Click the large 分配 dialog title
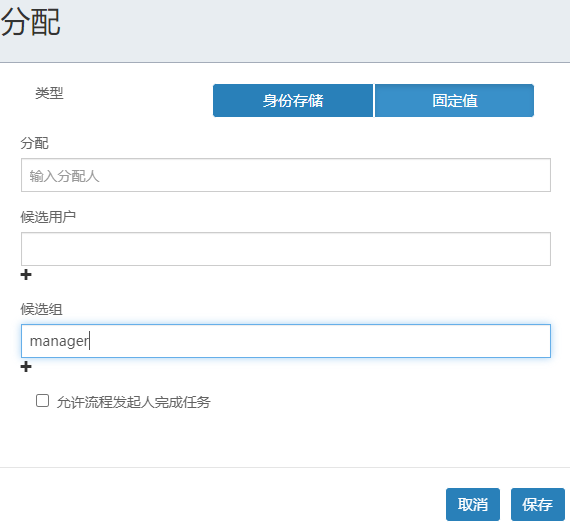The image size is (570, 525). [31, 23]
